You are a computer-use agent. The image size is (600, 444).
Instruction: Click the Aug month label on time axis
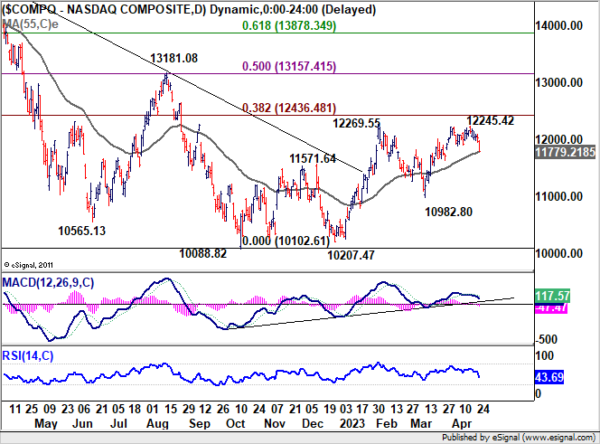[x=158, y=424]
